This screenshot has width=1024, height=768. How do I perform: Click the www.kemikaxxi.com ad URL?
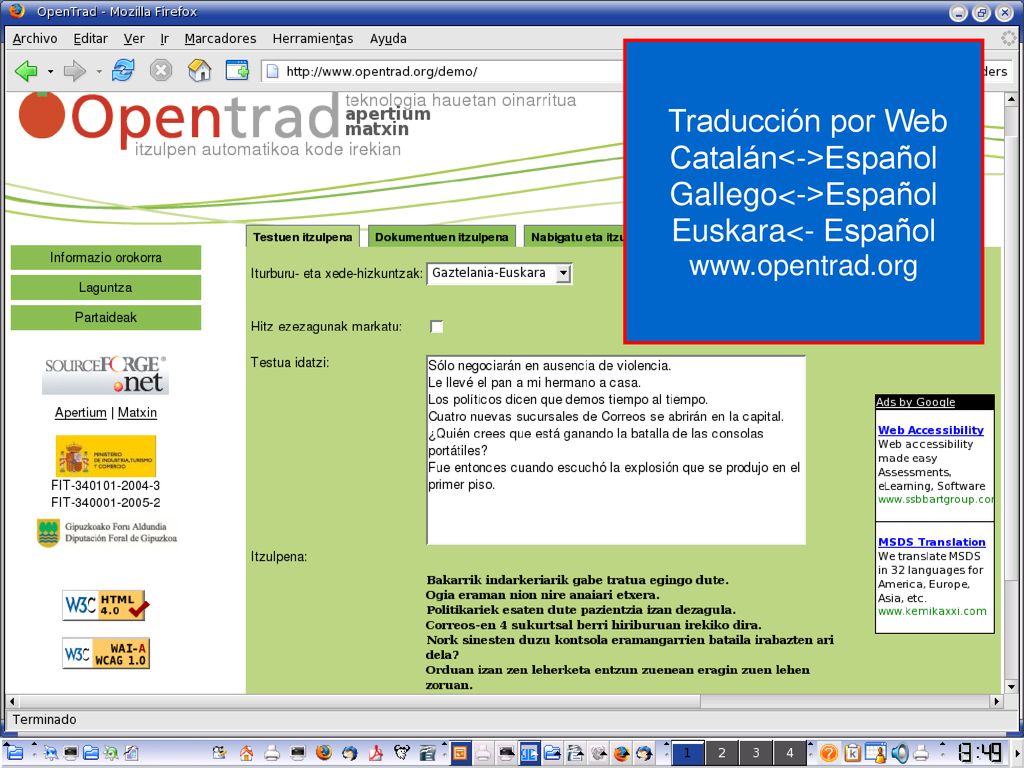pyautogui.click(x=932, y=611)
